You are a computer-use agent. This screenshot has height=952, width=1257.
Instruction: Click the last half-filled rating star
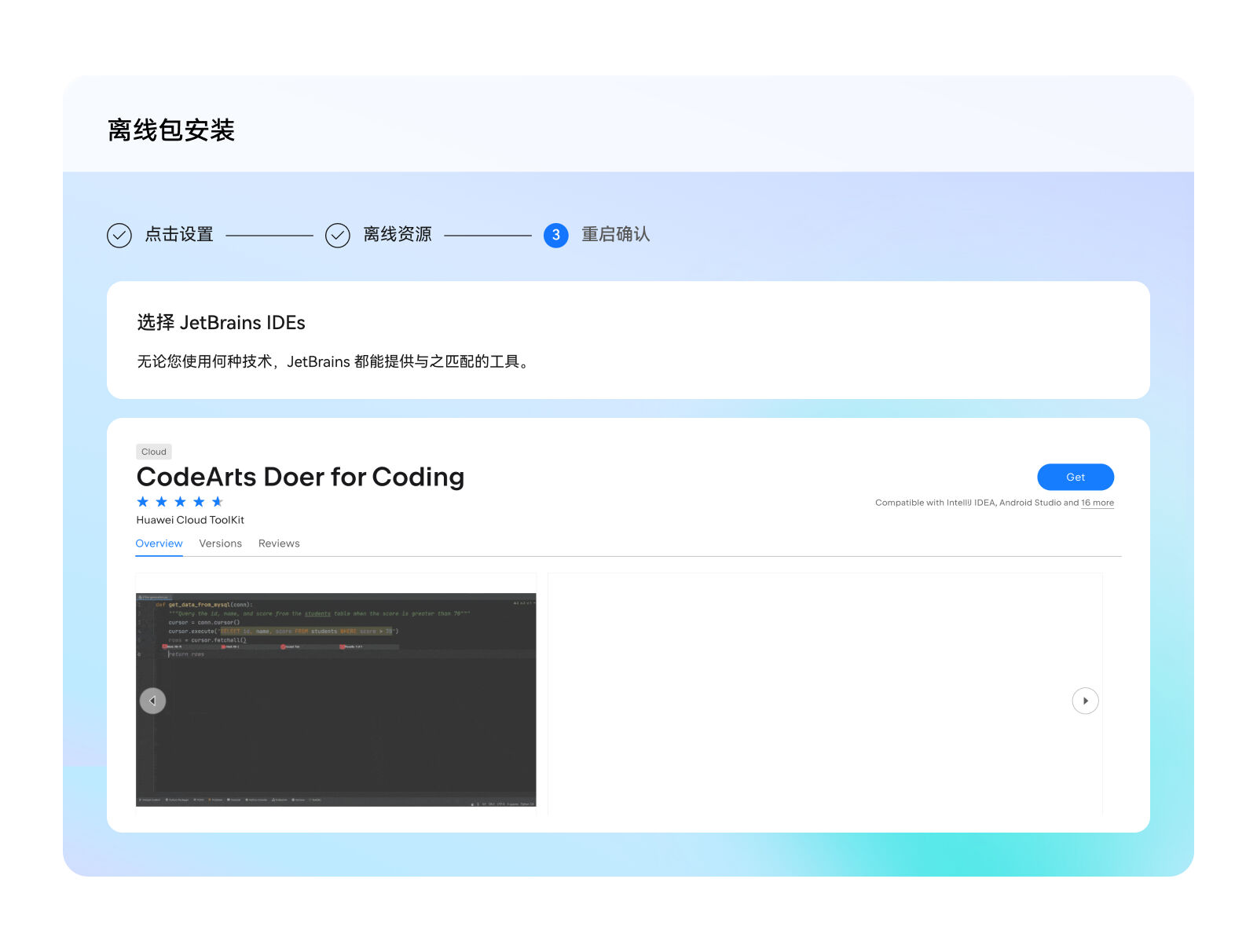pos(218,502)
